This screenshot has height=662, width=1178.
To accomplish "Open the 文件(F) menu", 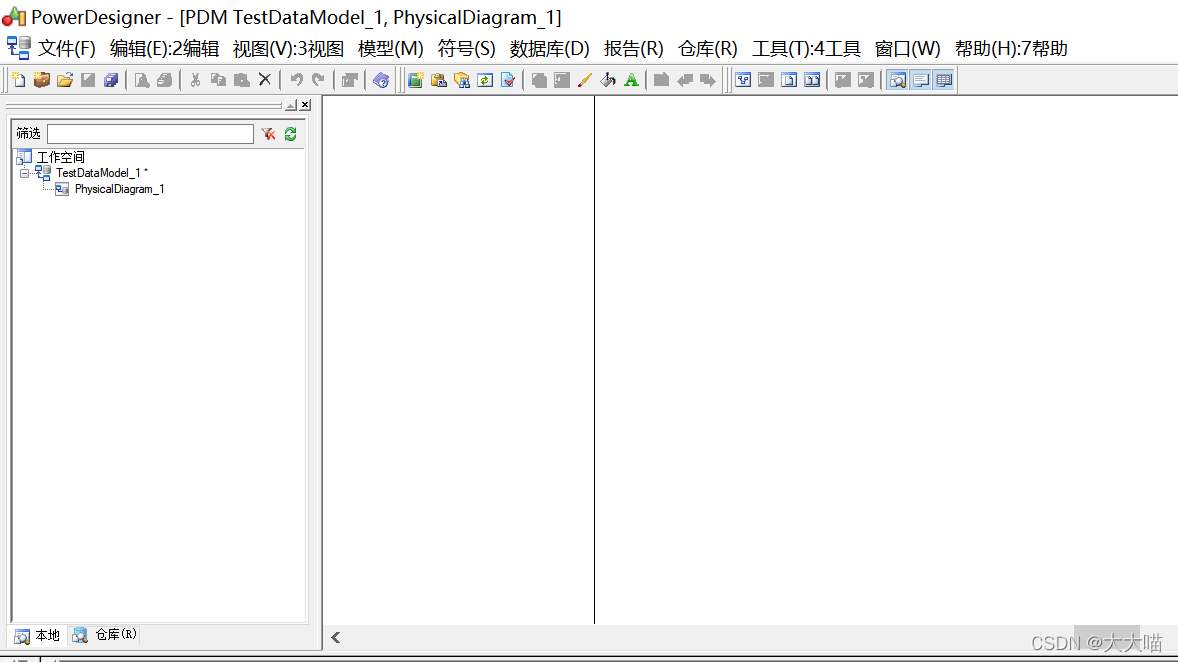I will pyautogui.click(x=67, y=49).
